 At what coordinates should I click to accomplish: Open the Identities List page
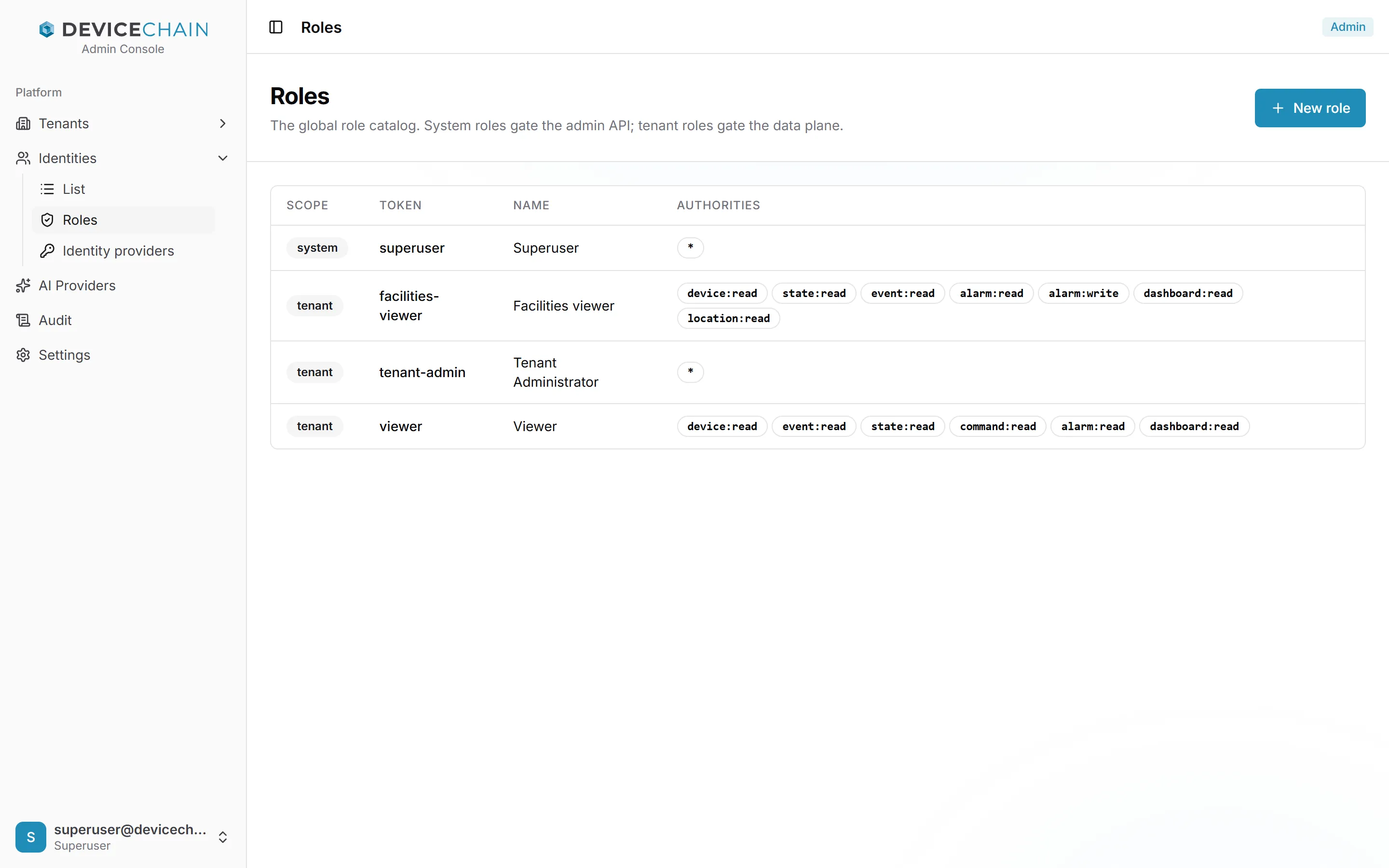pos(123,189)
